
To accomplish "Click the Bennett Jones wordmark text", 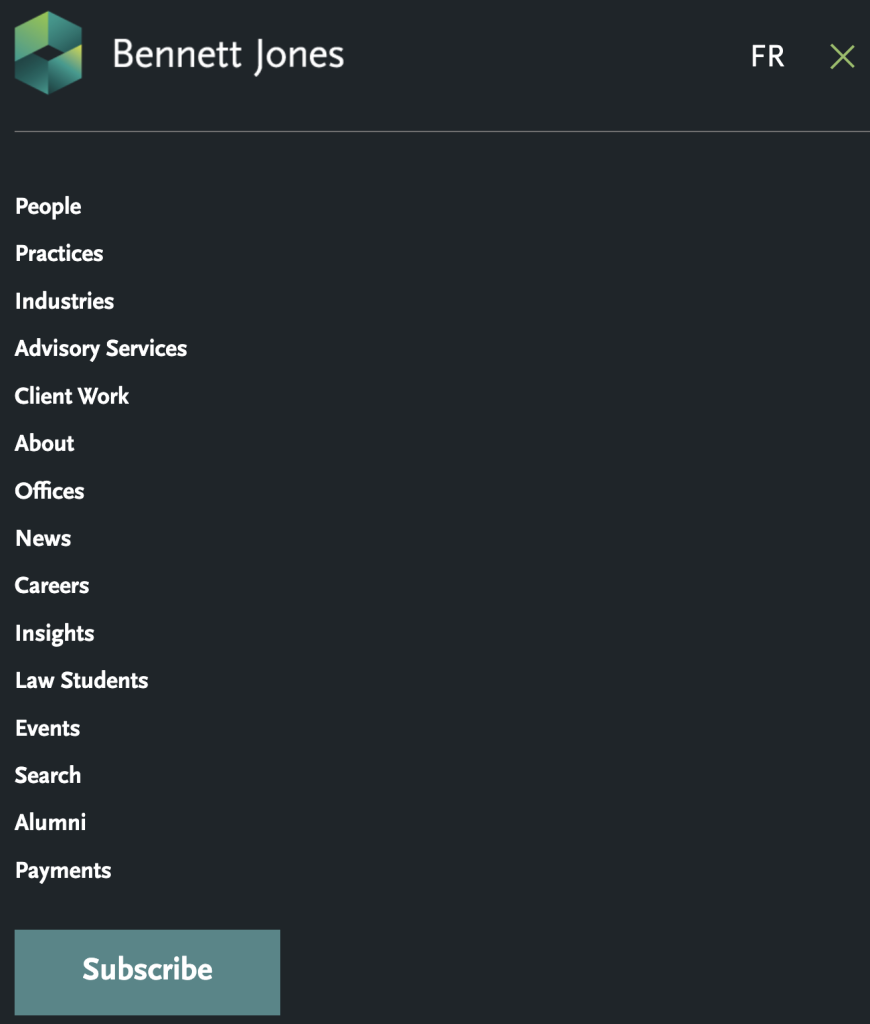I will (228, 55).
